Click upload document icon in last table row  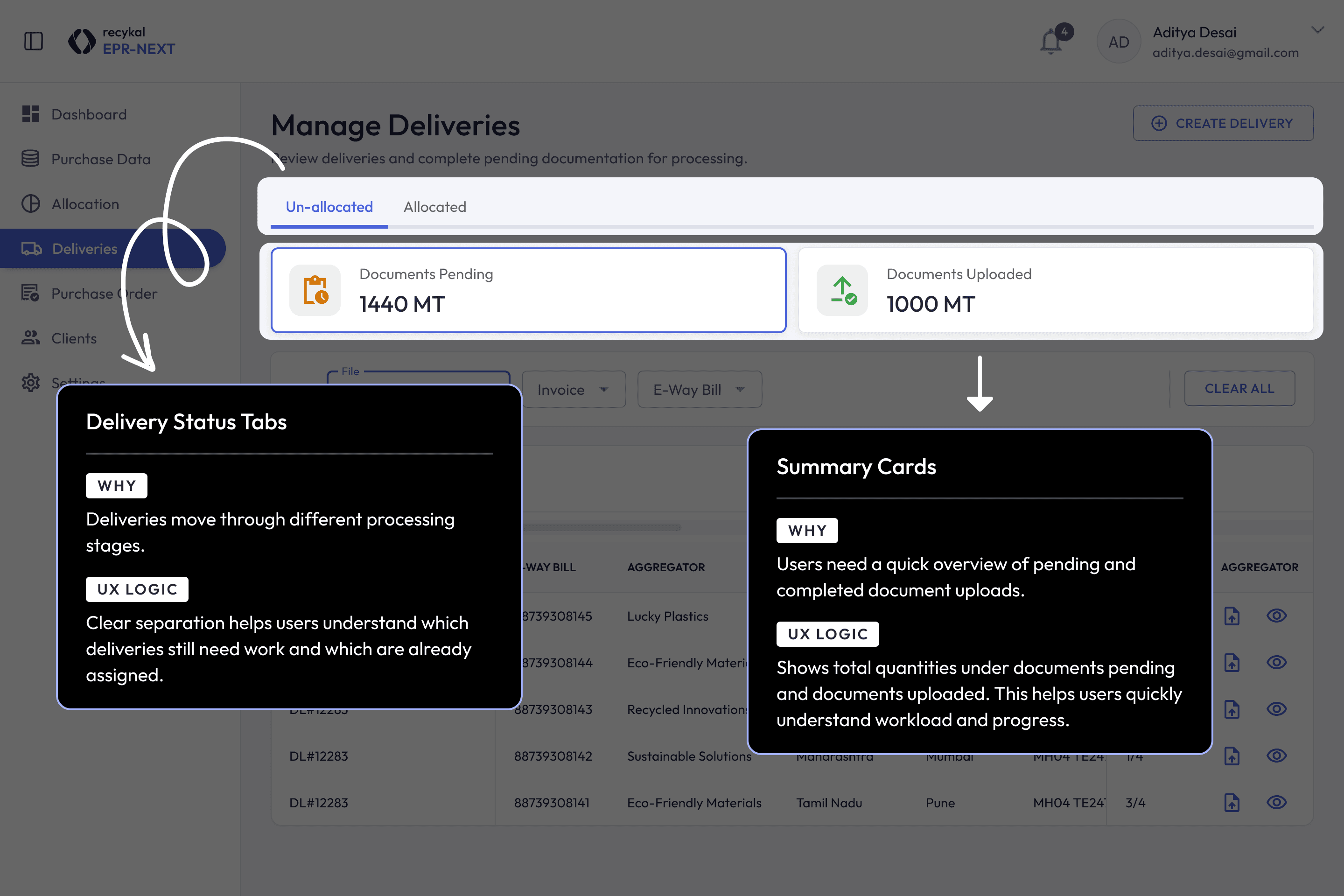pyautogui.click(x=1232, y=802)
